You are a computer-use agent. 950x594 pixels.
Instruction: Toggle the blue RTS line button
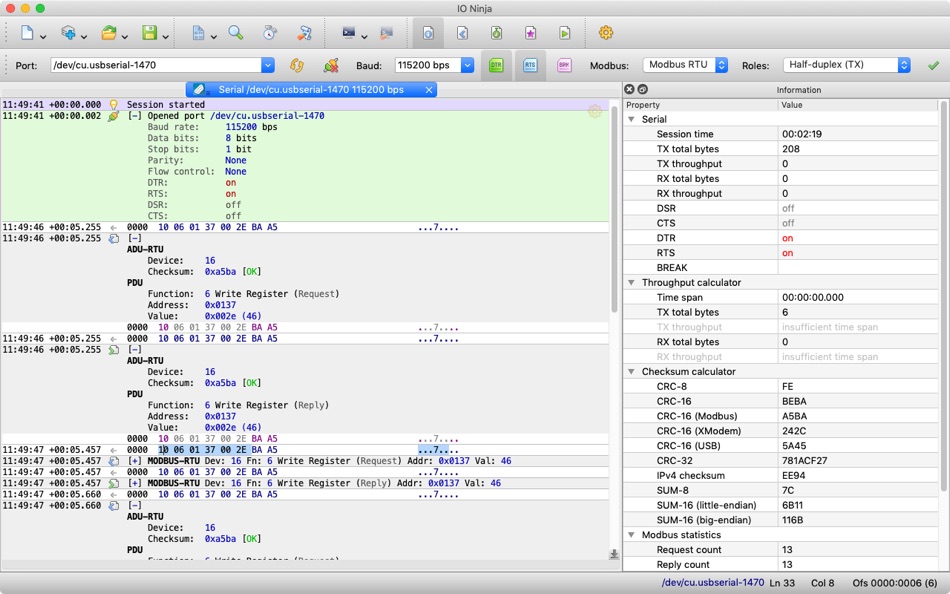530,65
